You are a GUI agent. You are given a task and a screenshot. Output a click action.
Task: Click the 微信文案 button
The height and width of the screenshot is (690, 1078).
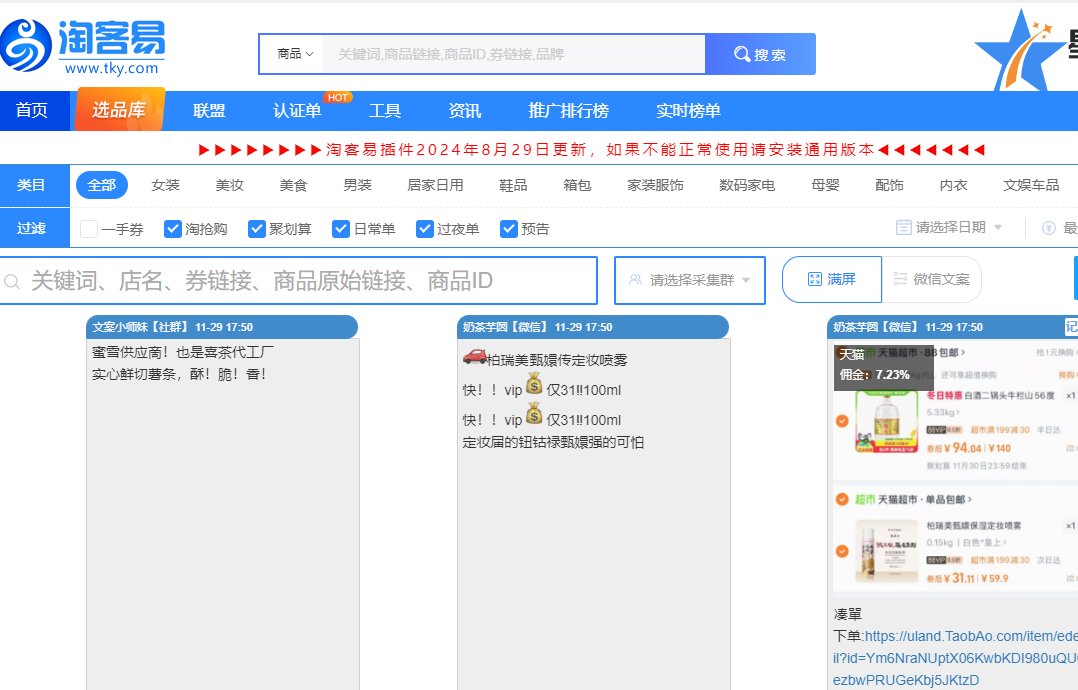click(932, 279)
